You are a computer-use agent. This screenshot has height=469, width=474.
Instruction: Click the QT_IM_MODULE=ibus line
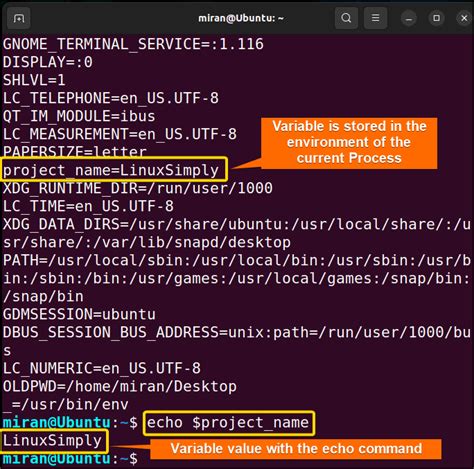pos(79,116)
